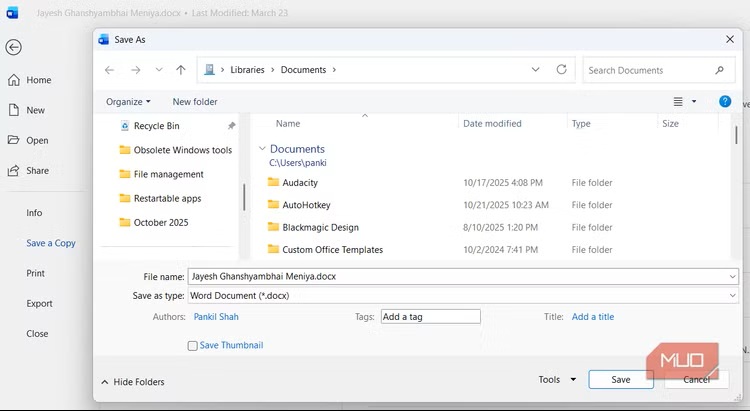Select Export in Word backstage menu
The image size is (750, 411).
tap(39, 303)
